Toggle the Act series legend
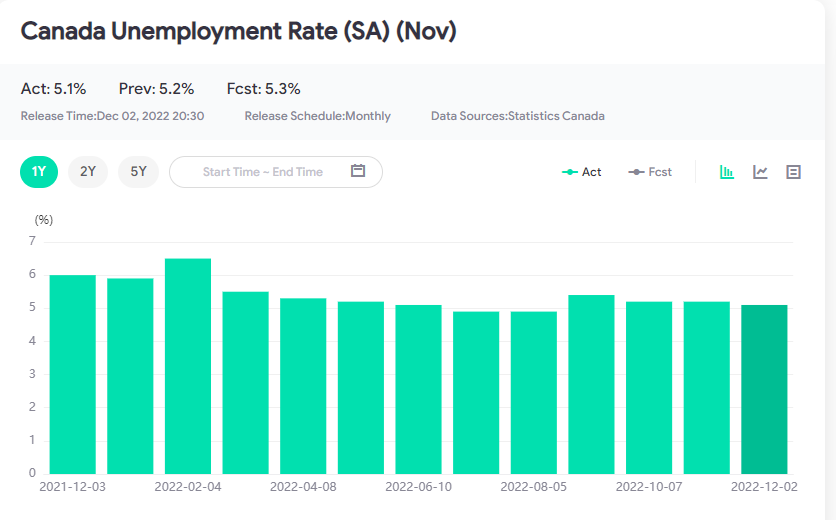This screenshot has width=836, height=520. tap(582, 172)
